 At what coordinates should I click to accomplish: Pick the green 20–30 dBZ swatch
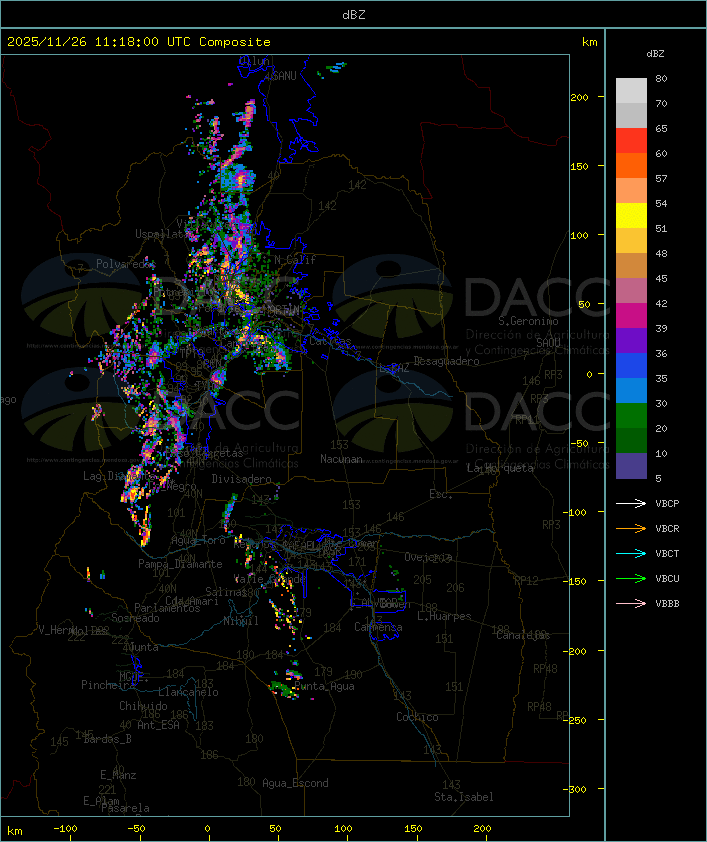pos(631,415)
